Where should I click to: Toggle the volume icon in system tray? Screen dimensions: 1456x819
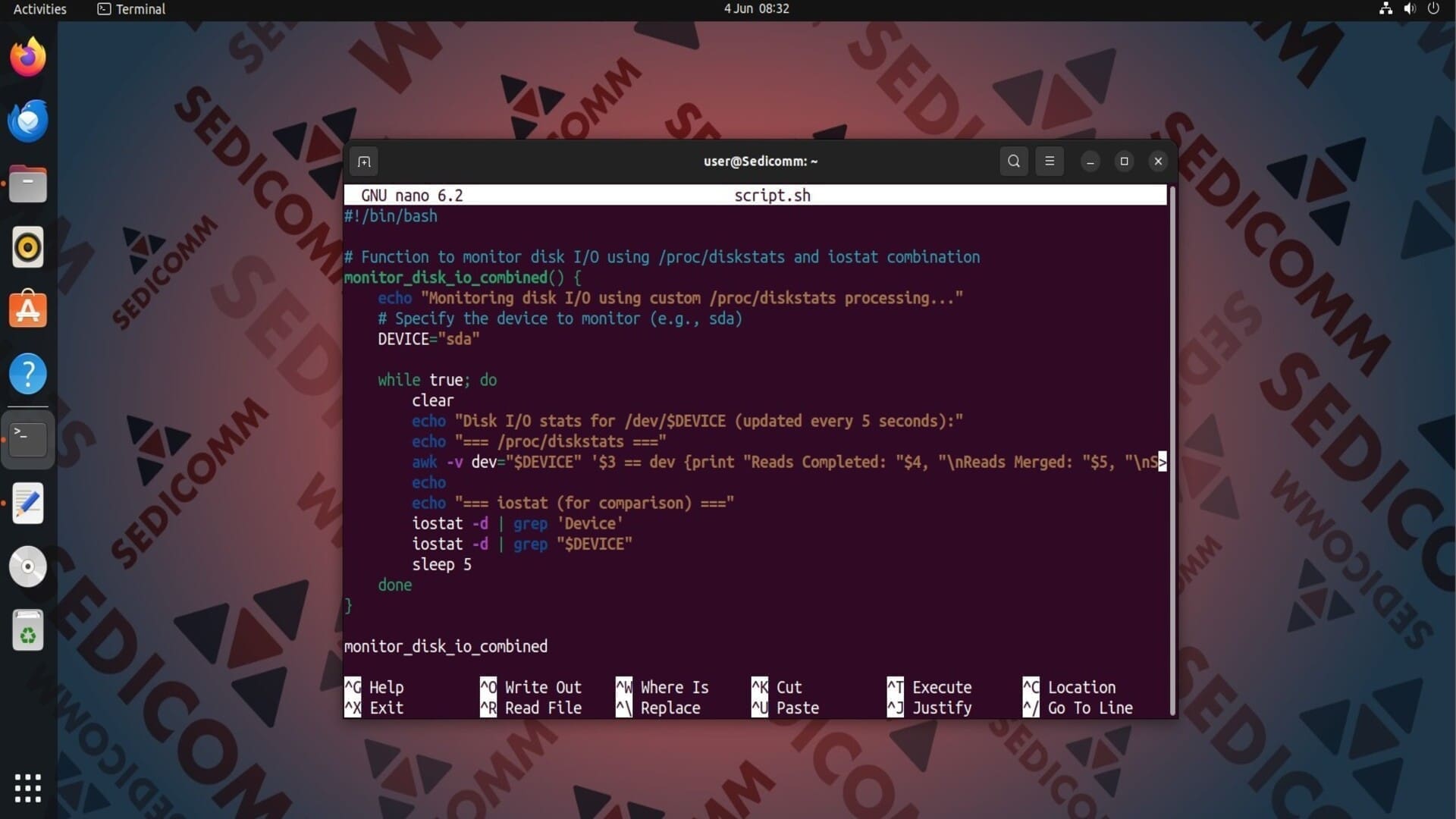point(1410,9)
